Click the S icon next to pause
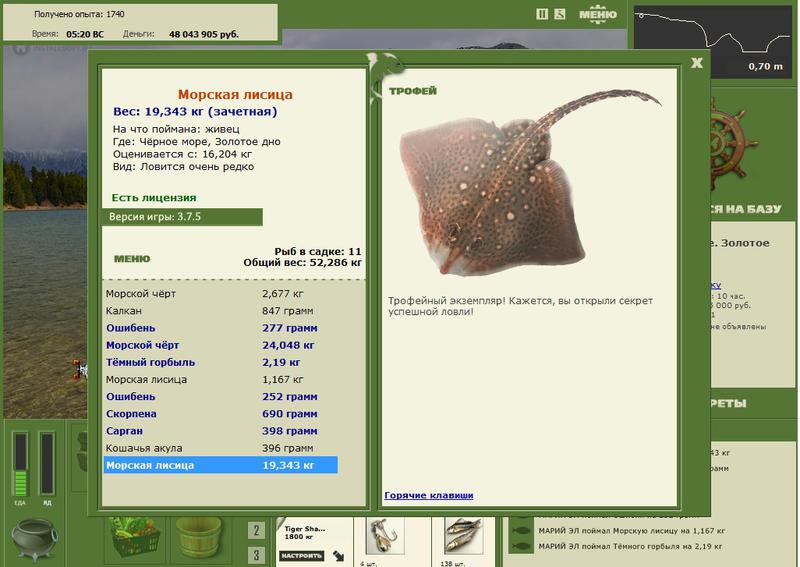The height and width of the screenshot is (567, 800). point(560,14)
